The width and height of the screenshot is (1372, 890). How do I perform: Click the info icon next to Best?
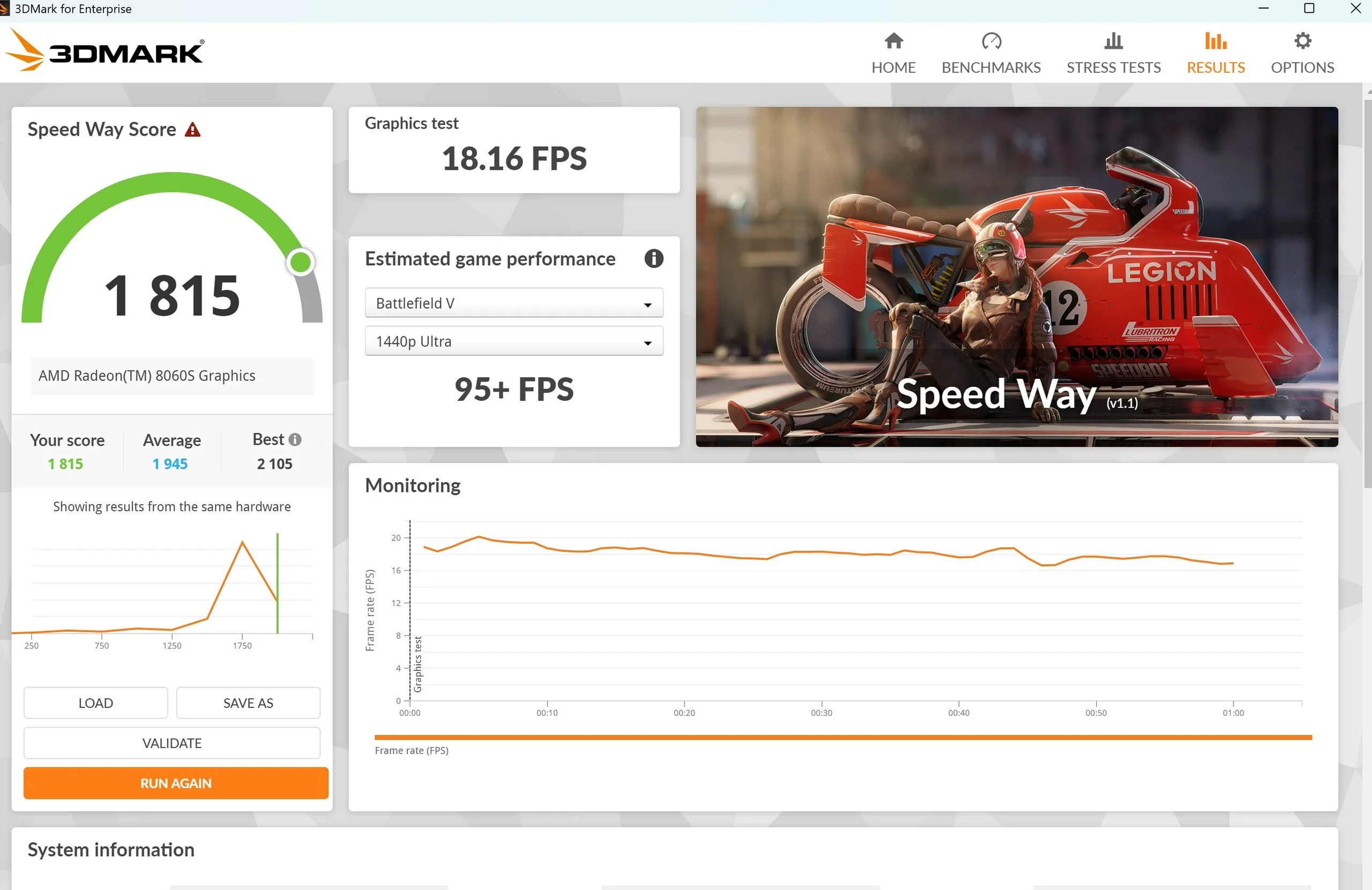pyautogui.click(x=295, y=439)
